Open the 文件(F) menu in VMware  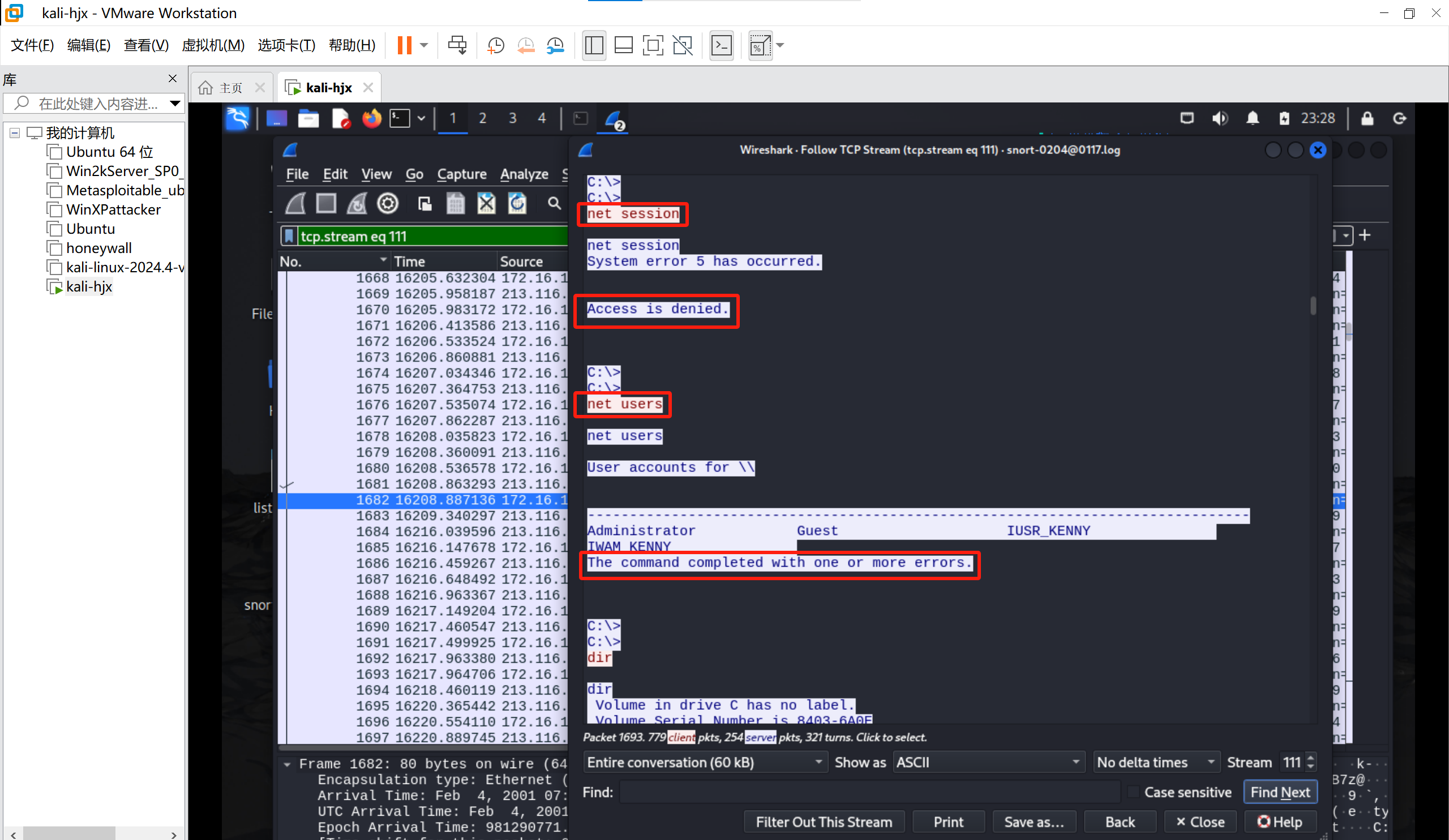pyautogui.click(x=32, y=45)
